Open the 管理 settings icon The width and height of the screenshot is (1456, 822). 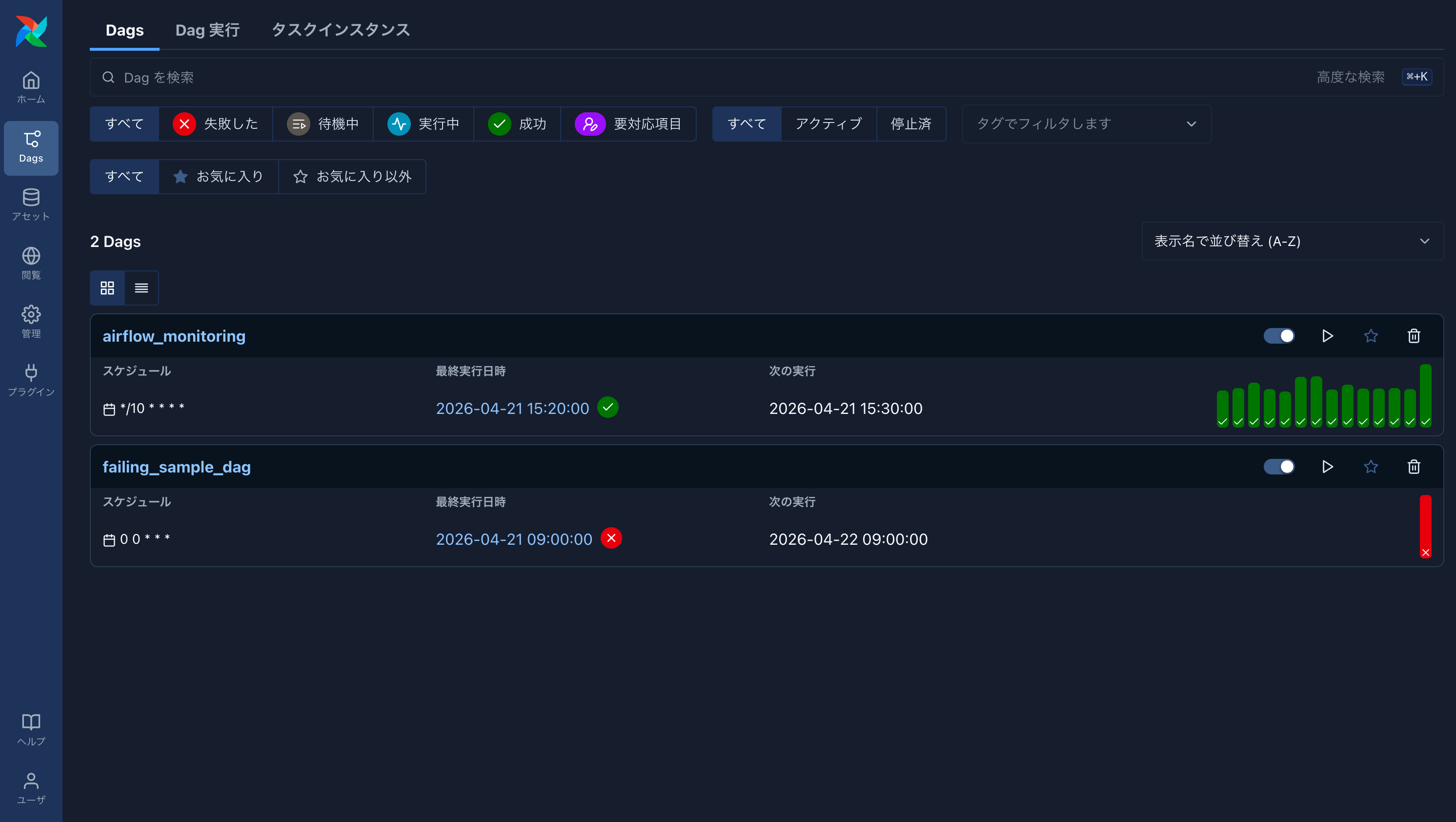(x=31, y=321)
